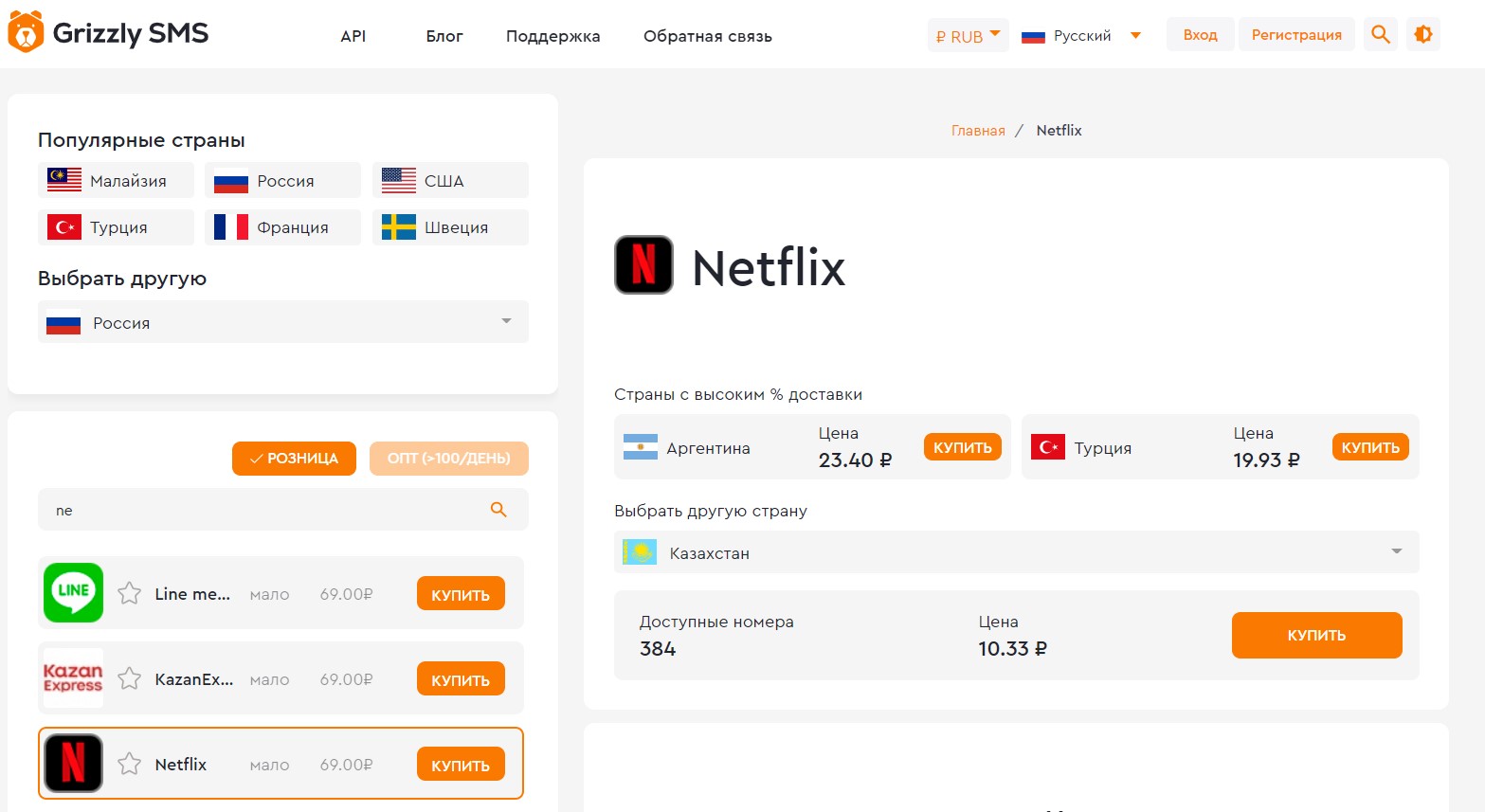Favorite Netflix with star icon
The image size is (1485, 812).
pos(130,765)
